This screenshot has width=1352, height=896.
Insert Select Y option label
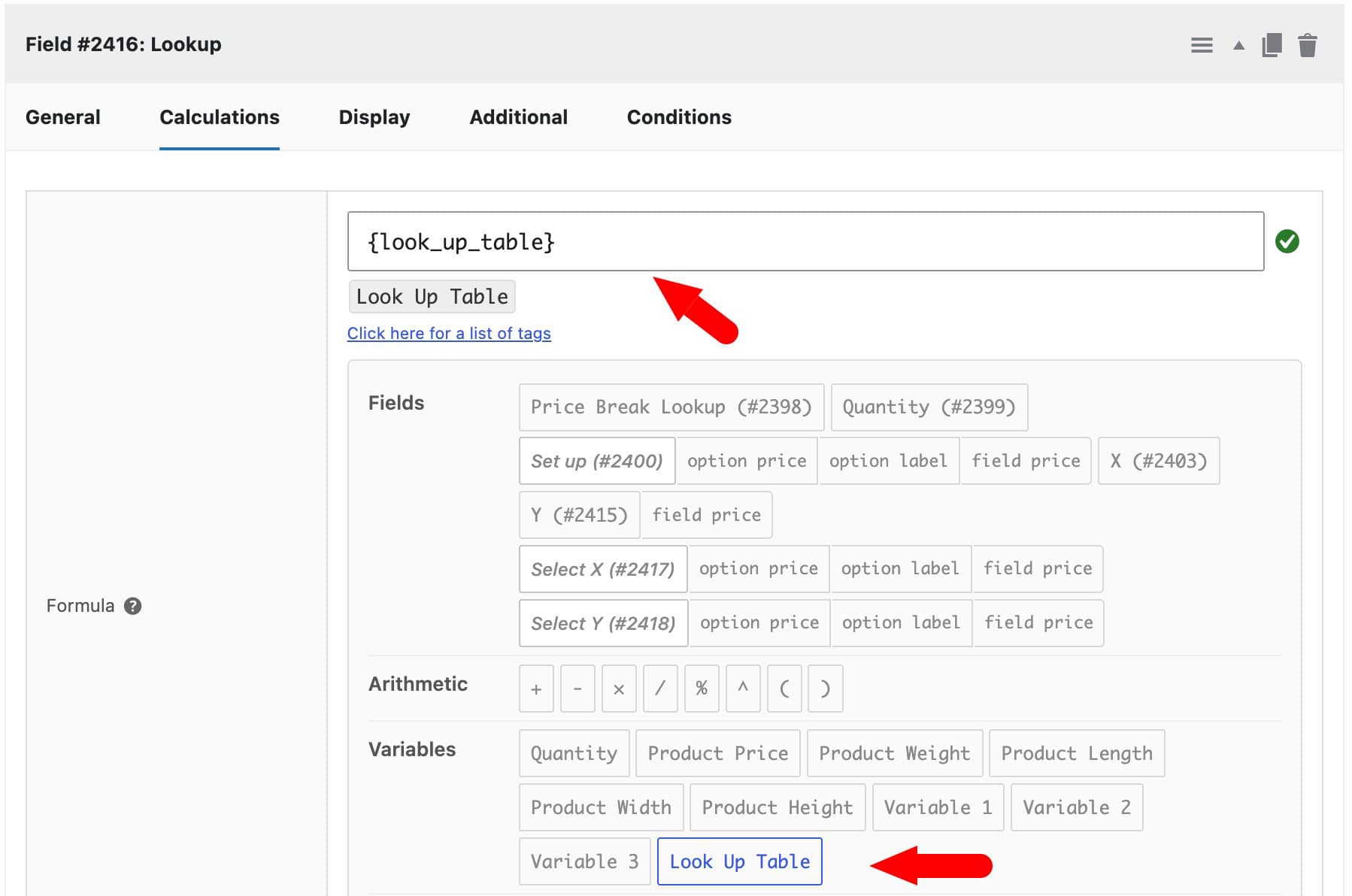(902, 623)
